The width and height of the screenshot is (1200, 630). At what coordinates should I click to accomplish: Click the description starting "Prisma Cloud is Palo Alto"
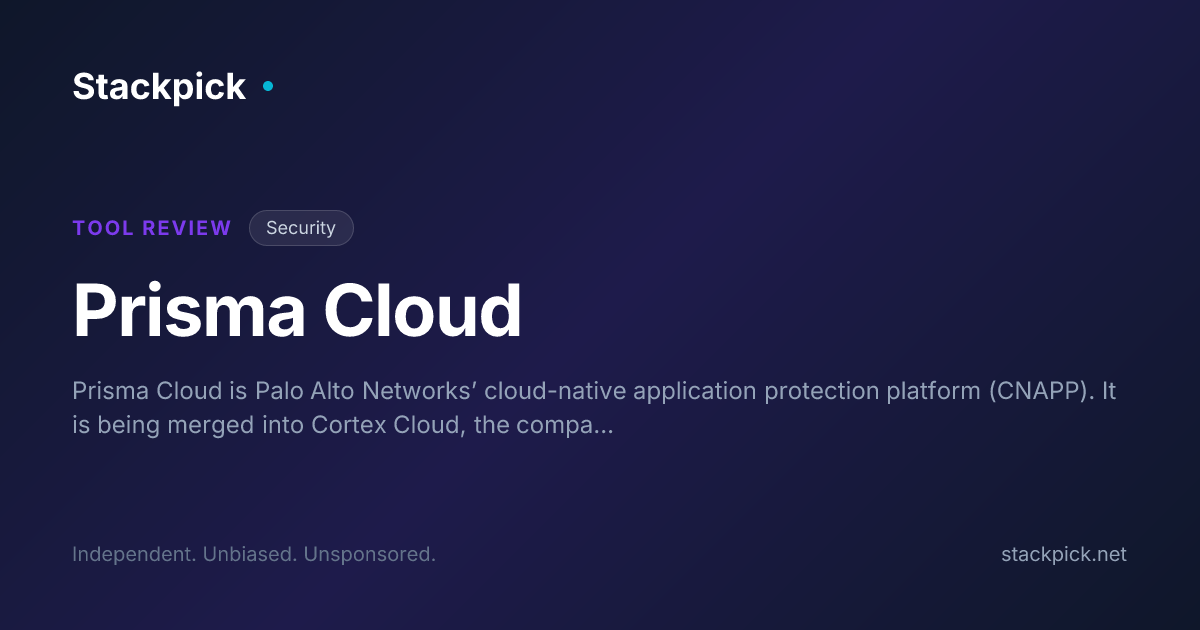coord(594,408)
